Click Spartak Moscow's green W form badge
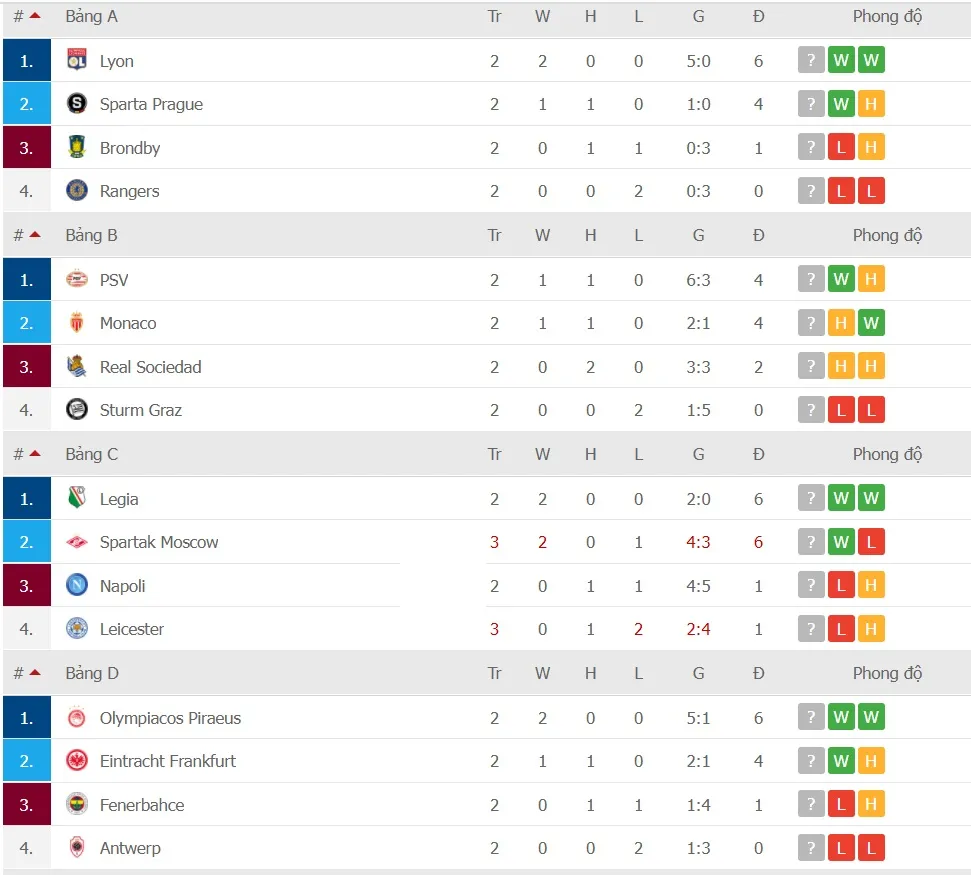This screenshot has height=875, width=971. click(841, 541)
